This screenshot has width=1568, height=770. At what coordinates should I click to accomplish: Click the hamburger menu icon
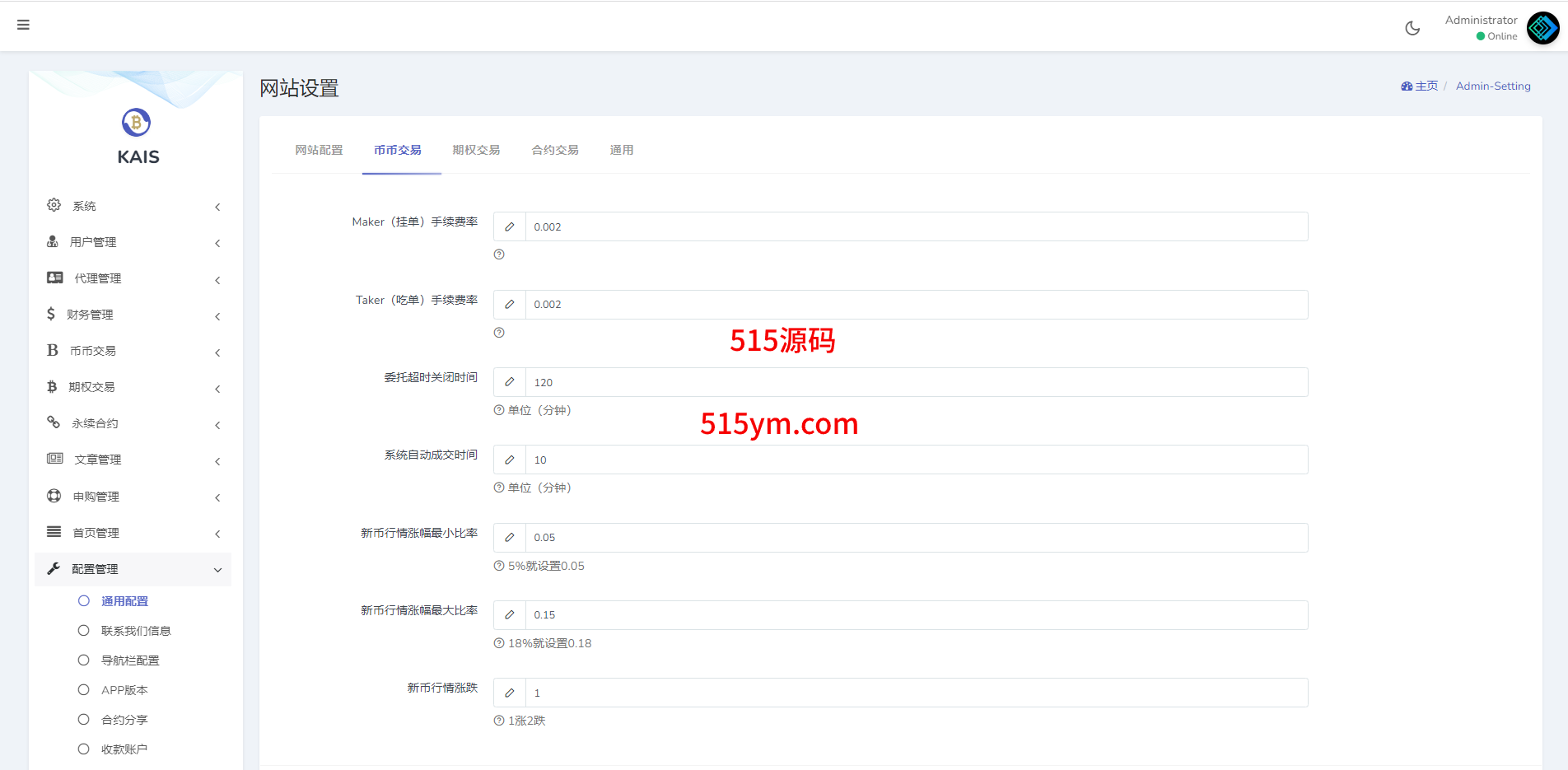23,25
